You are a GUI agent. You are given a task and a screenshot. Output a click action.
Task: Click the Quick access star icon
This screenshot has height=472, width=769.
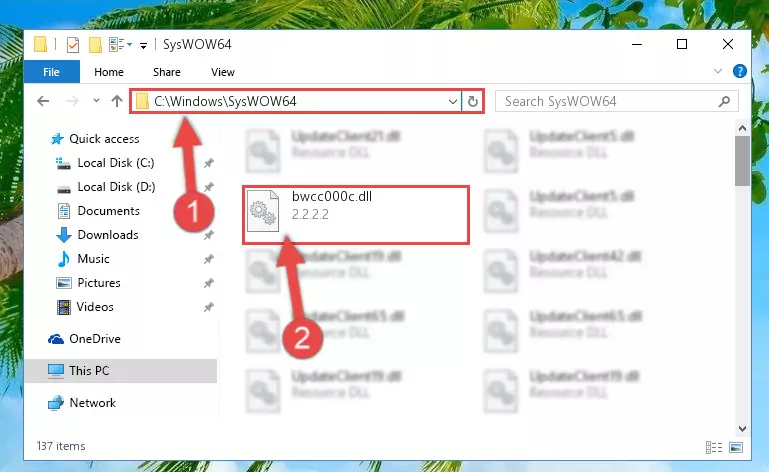[x=57, y=139]
